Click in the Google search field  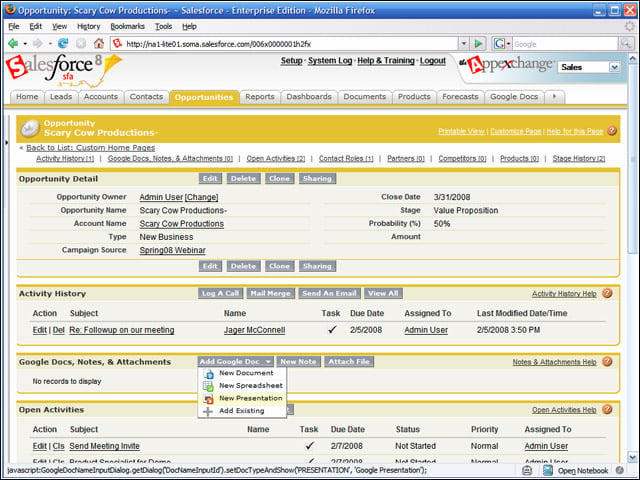[x=565, y=44]
